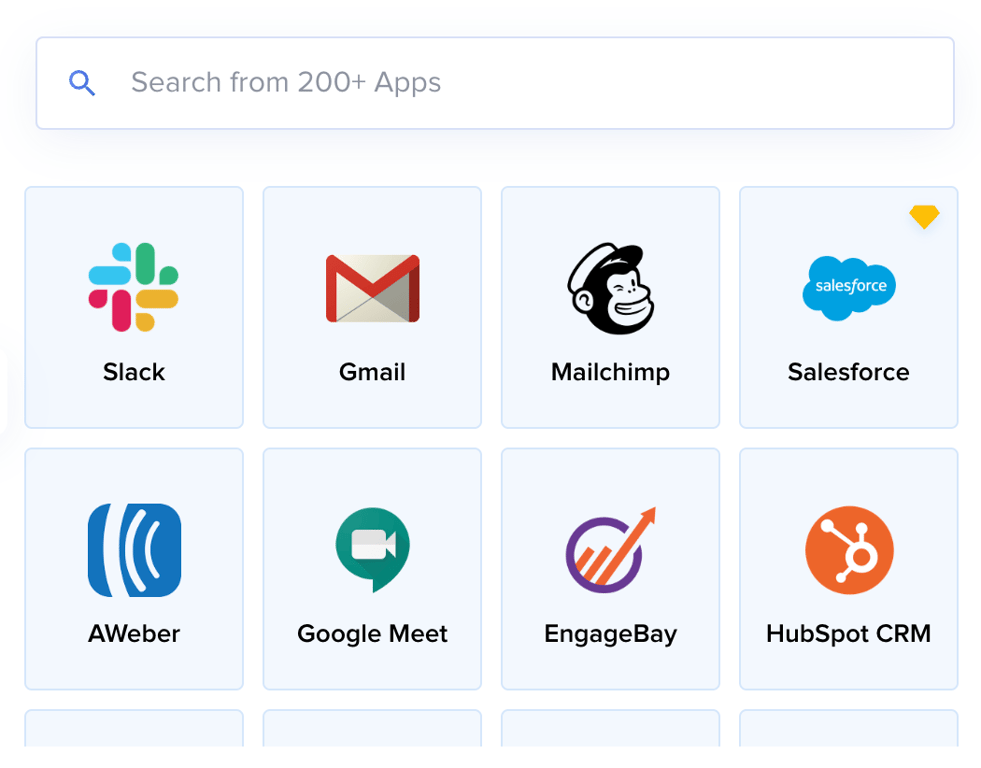Pick the Mailchimp monkey logo

(610, 288)
